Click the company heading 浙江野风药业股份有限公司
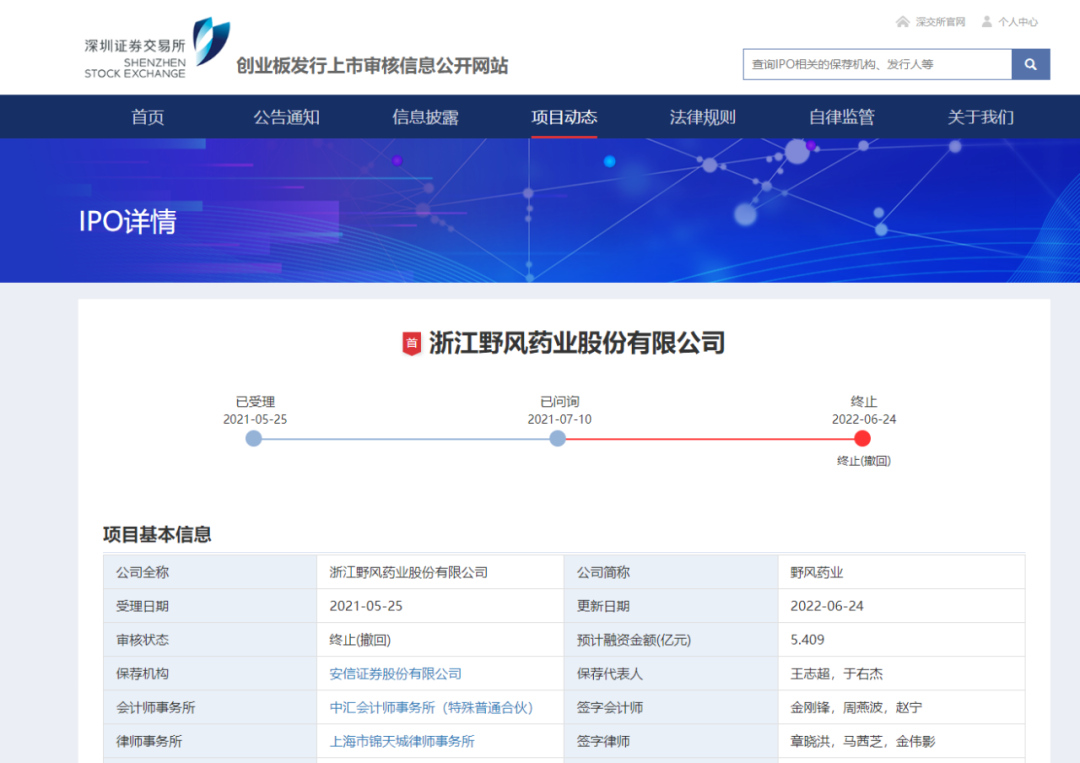The height and width of the screenshot is (763, 1080). tap(577, 343)
